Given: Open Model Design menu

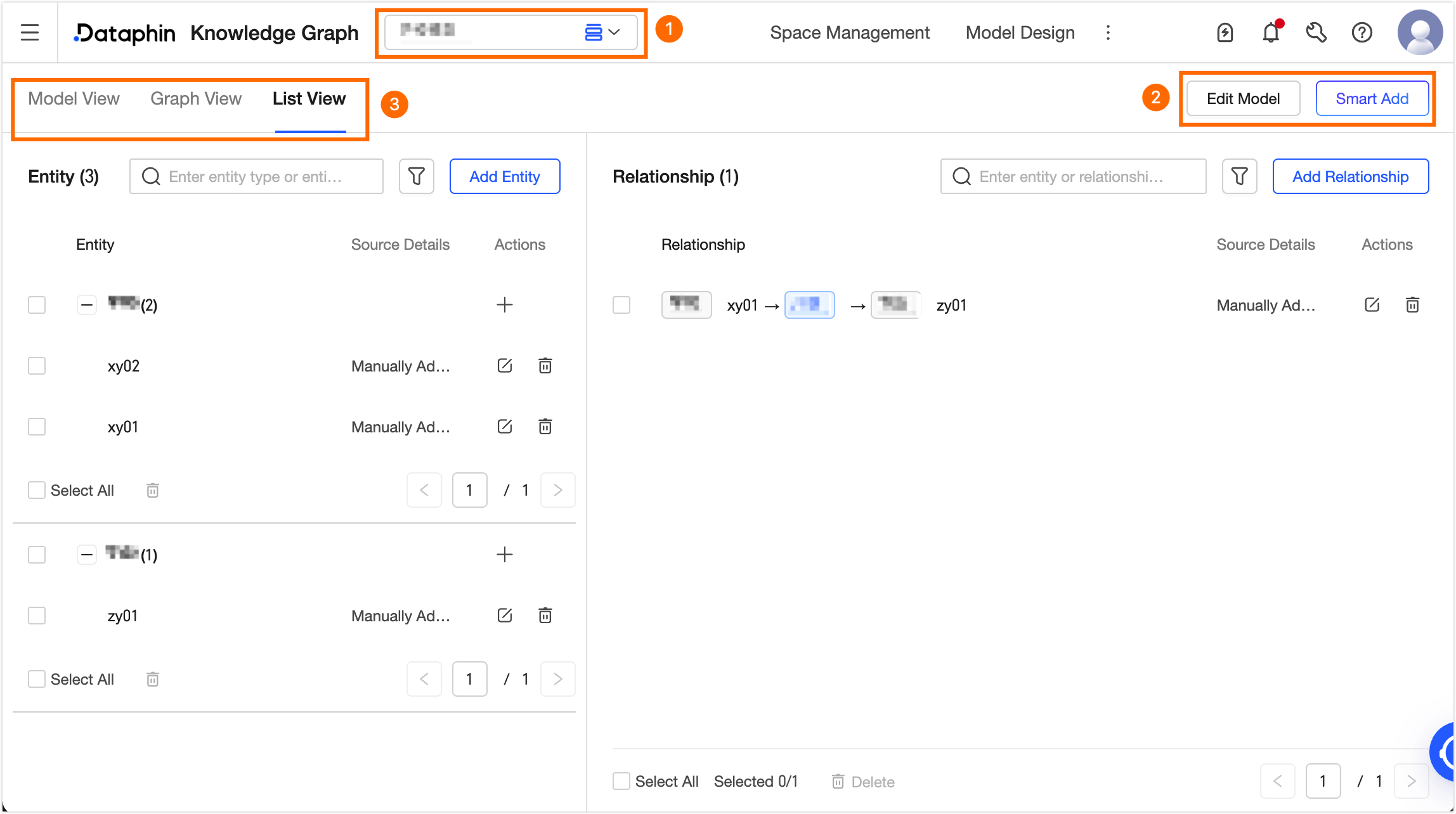Looking at the screenshot, I should point(1020,32).
